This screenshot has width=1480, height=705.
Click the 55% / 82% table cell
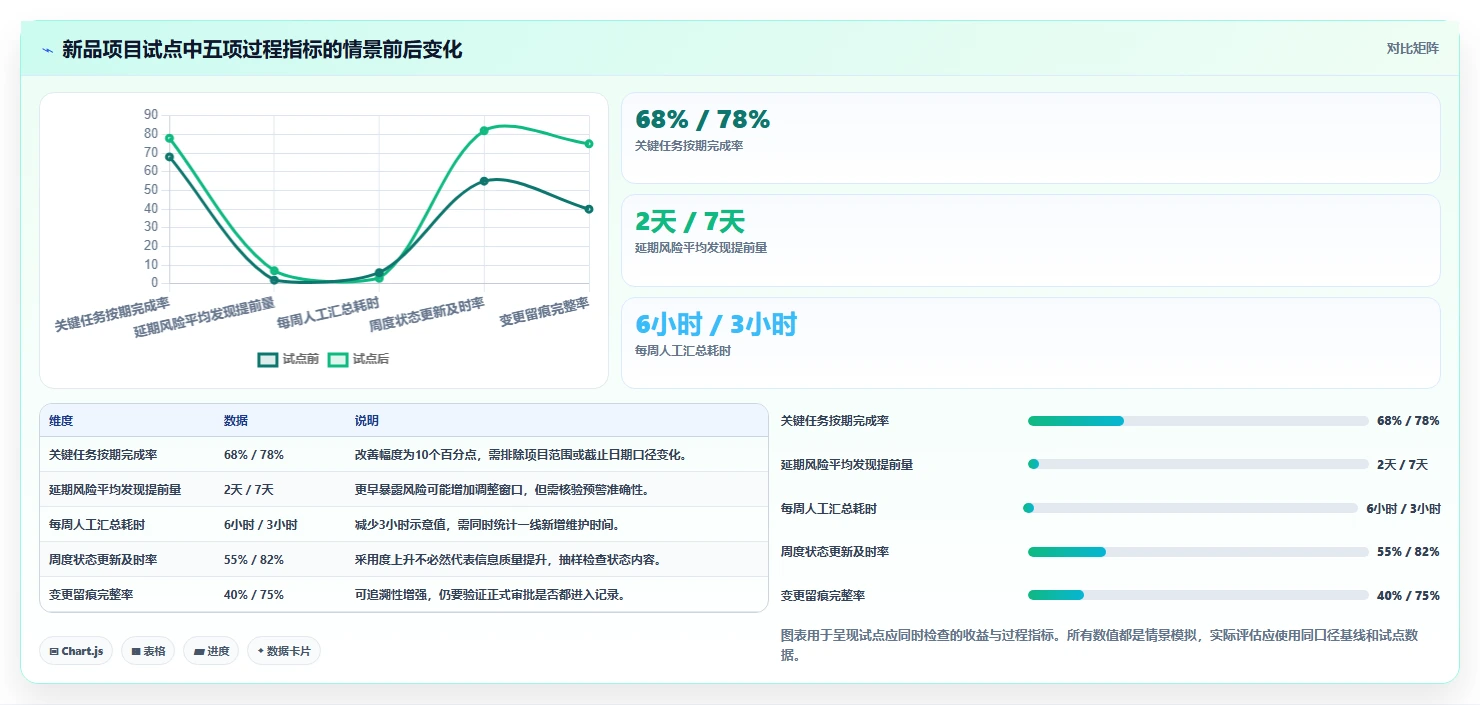[x=254, y=560]
